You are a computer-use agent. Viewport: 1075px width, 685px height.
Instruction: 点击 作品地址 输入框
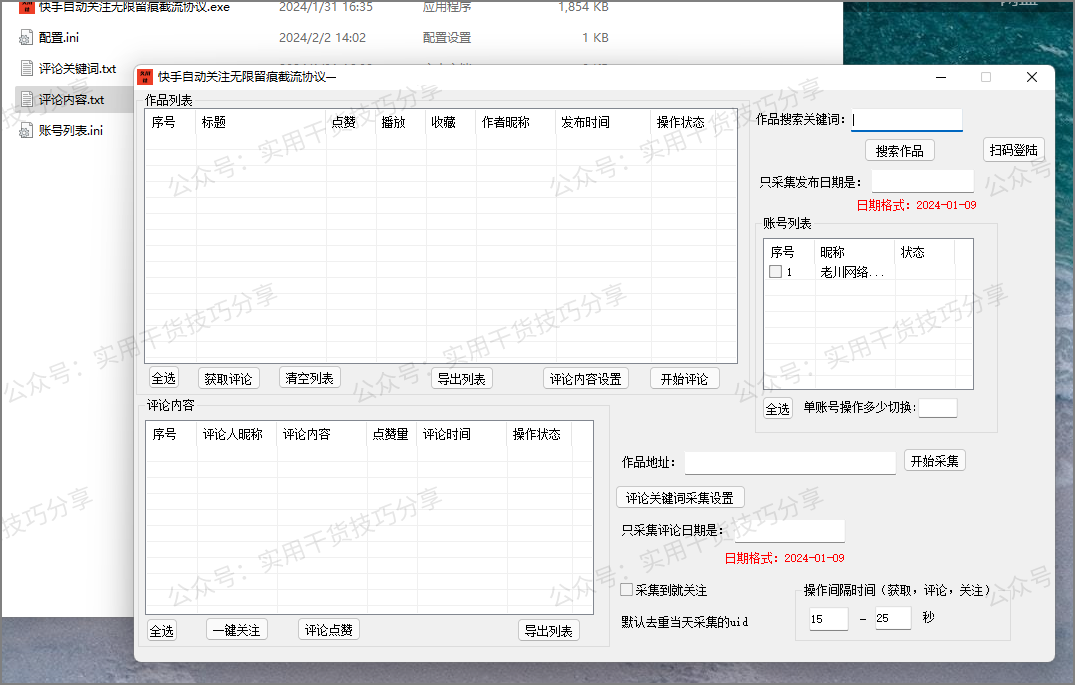coord(790,462)
